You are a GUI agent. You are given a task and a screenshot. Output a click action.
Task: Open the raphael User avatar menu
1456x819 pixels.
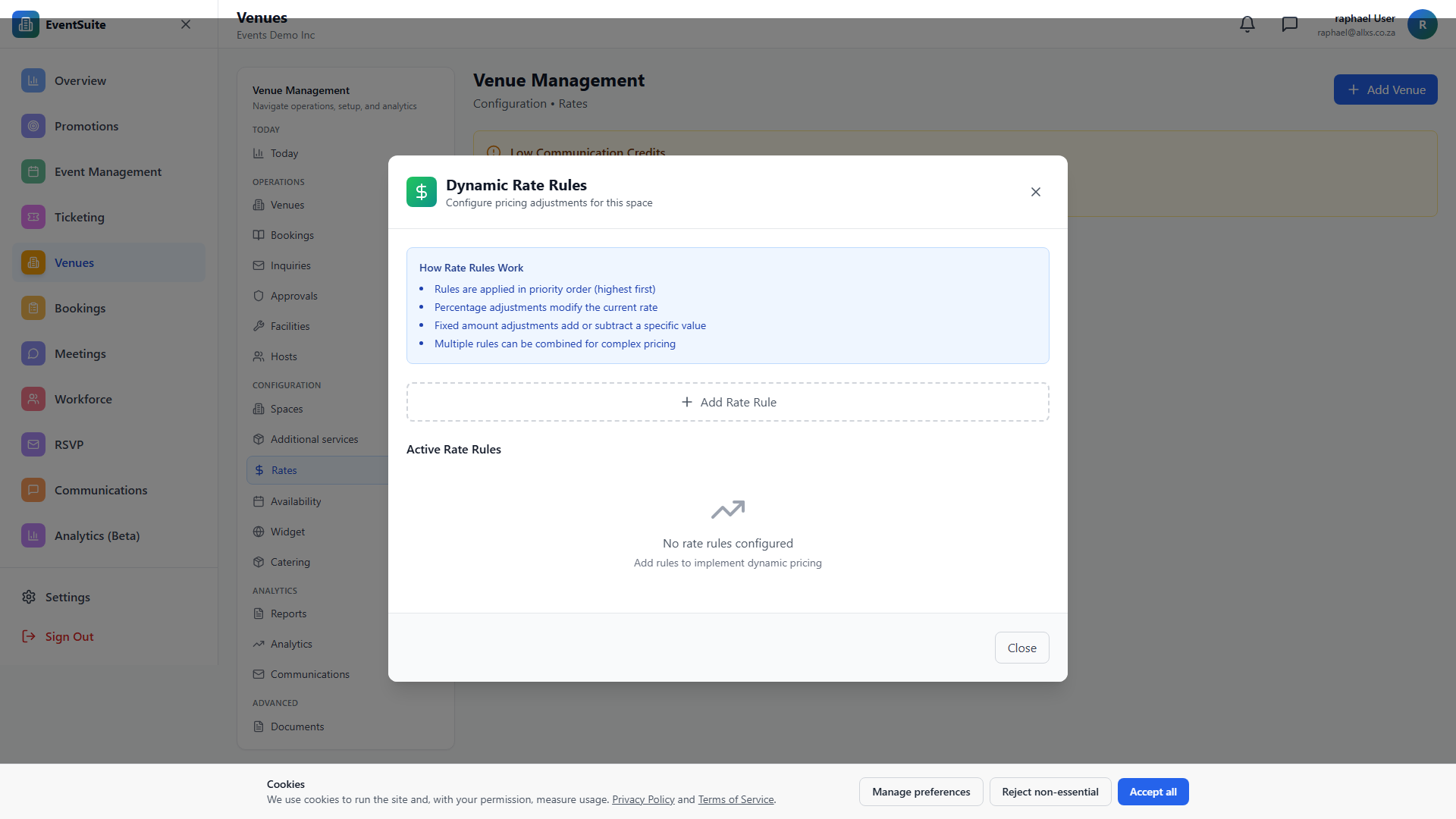[x=1422, y=24]
